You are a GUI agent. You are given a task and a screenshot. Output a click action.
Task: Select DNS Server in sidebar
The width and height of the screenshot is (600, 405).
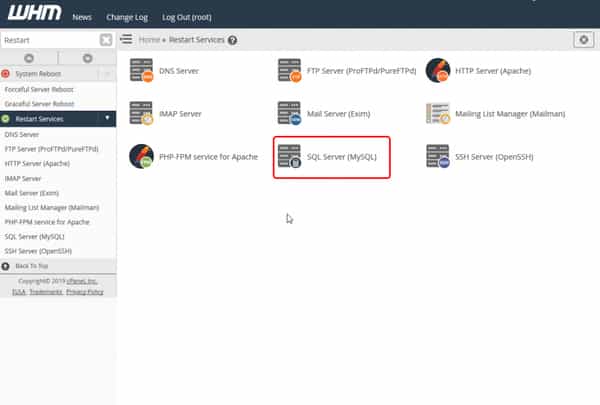[22, 134]
